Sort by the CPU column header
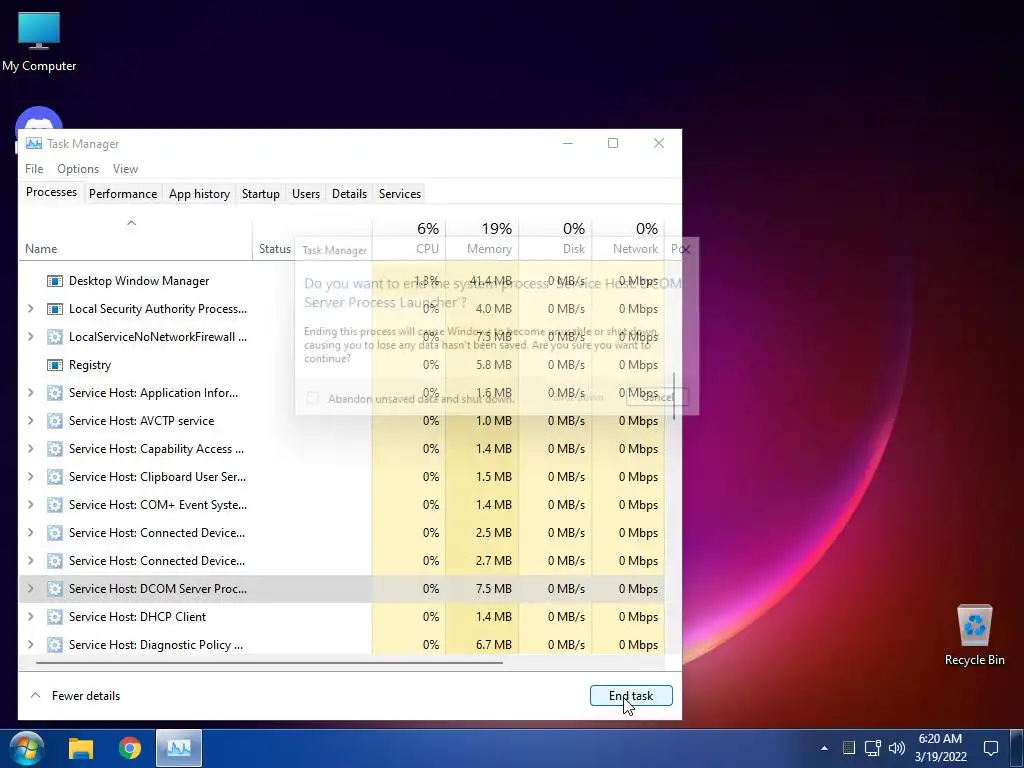This screenshot has width=1024, height=768. pyautogui.click(x=409, y=239)
